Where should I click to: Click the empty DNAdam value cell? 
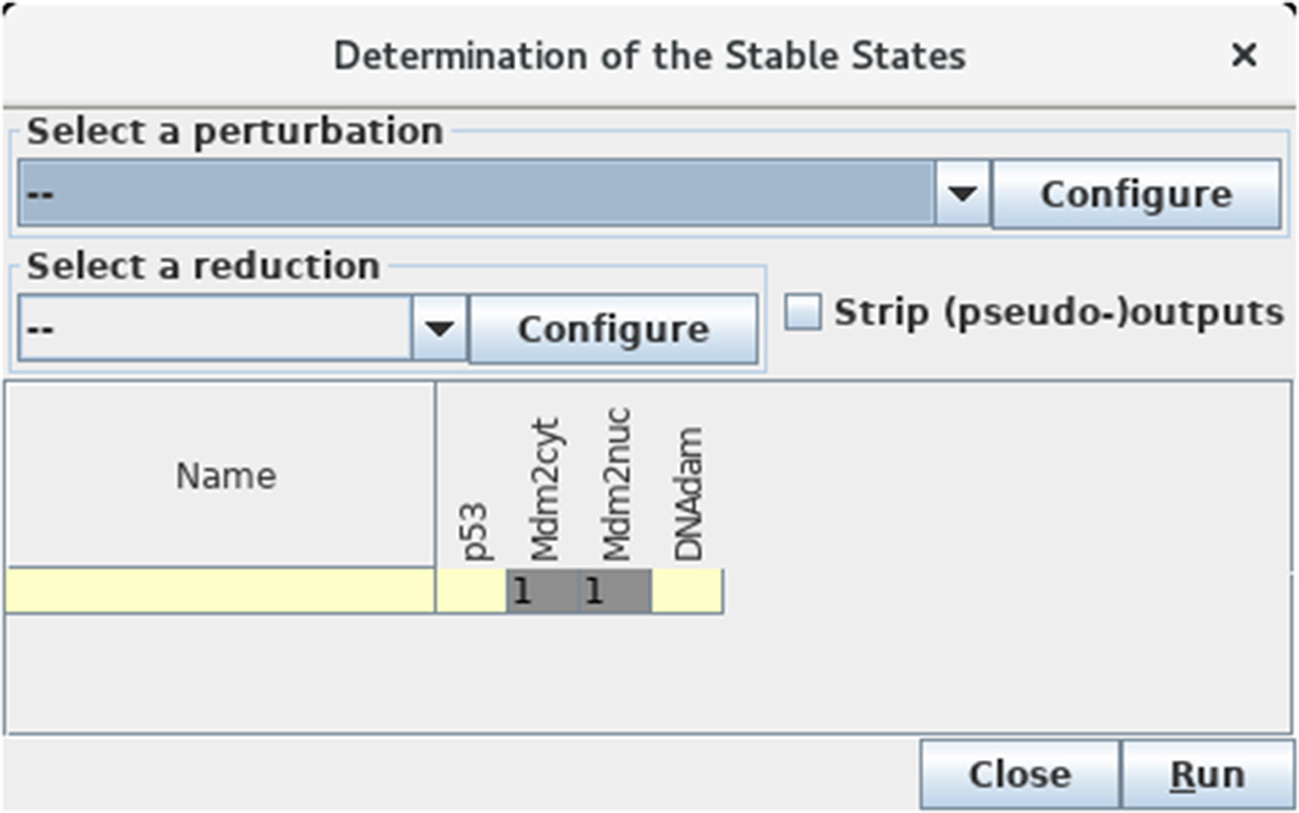[687, 591]
